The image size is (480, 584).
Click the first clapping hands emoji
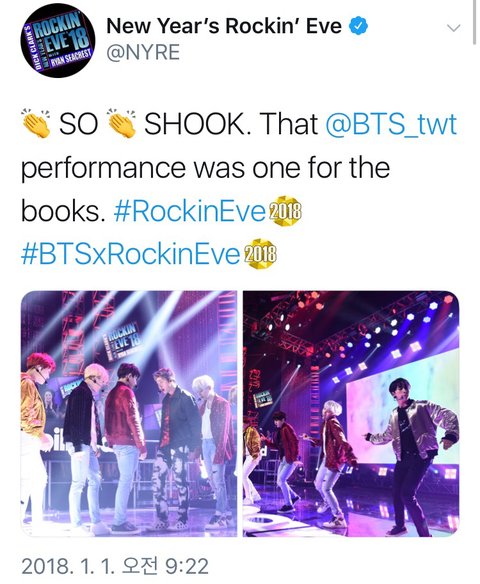click(36, 123)
